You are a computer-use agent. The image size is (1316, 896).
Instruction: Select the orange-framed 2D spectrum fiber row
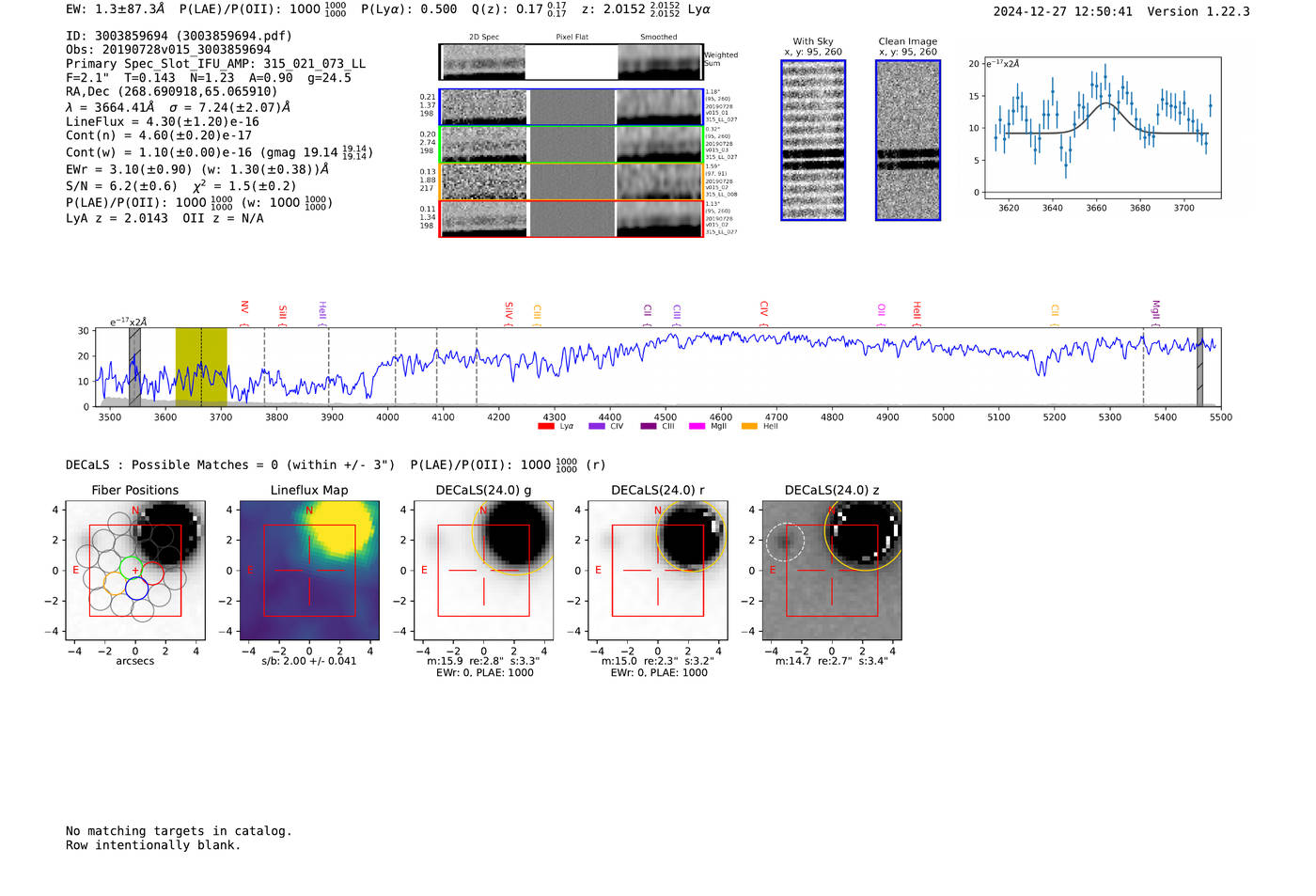click(x=571, y=181)
